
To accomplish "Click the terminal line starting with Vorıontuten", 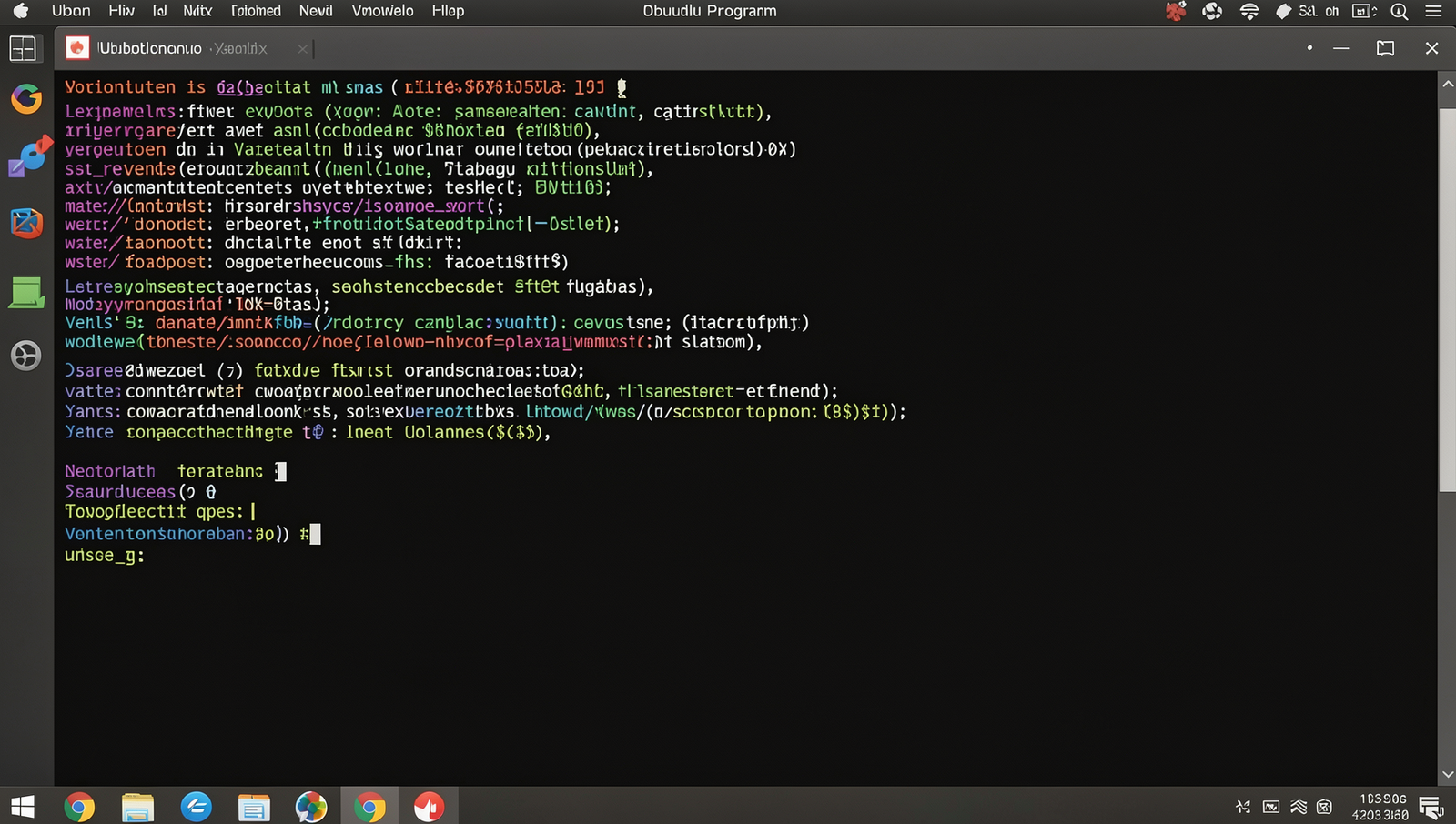I will point(346,87).
